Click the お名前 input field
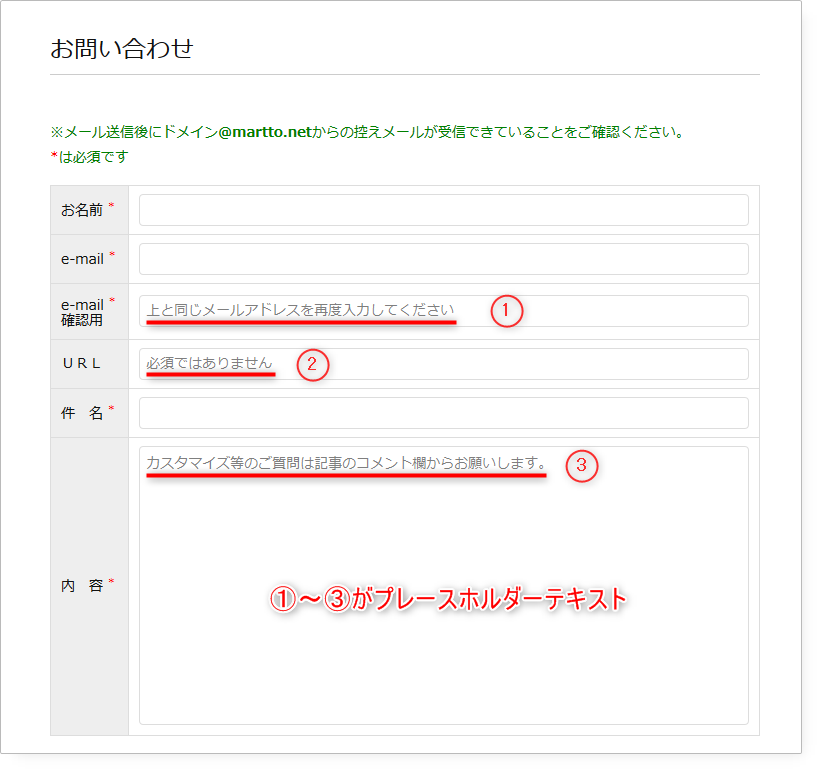 click(x=443, y=210)
